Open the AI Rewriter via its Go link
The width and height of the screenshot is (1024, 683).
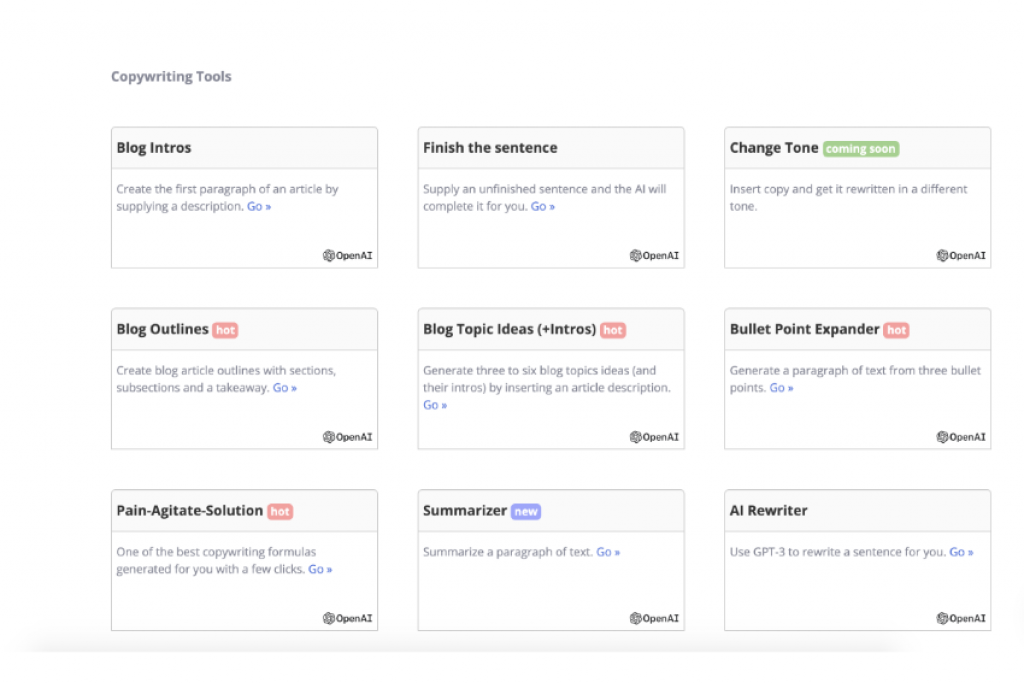[x=961, y=551]
